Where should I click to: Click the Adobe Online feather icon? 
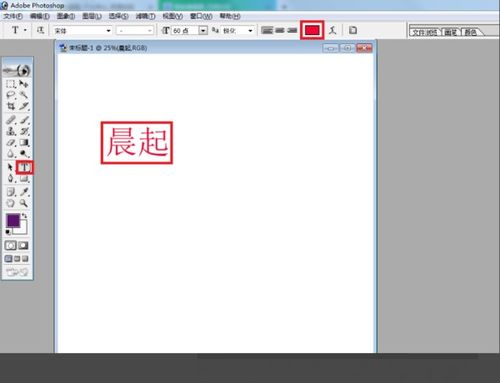(17, 70)
